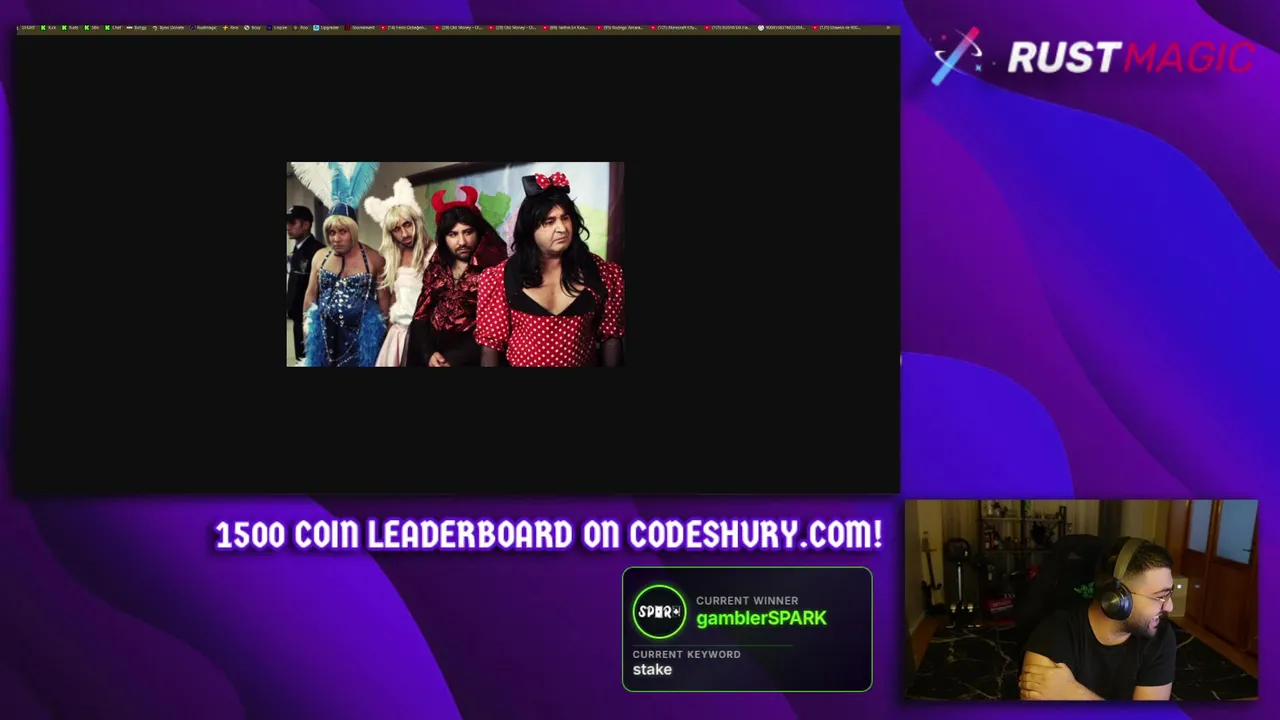Open the costume photo in the browser
This screenshot has width=1280, height=720.
coord(455,264)
